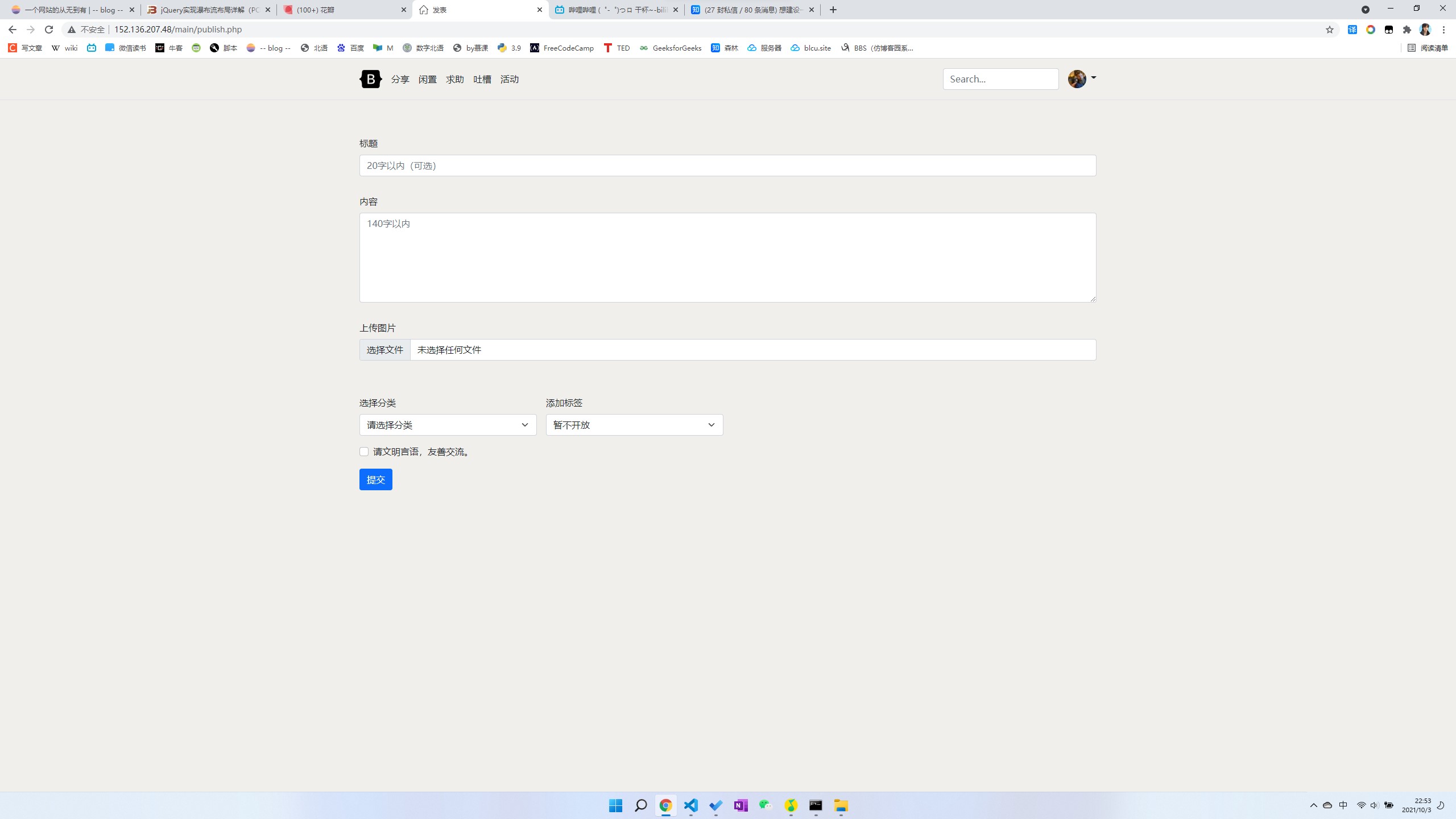Bookmark this page with the star icon
Viewport: 1456px width, 819px height.
[1329, 30]
